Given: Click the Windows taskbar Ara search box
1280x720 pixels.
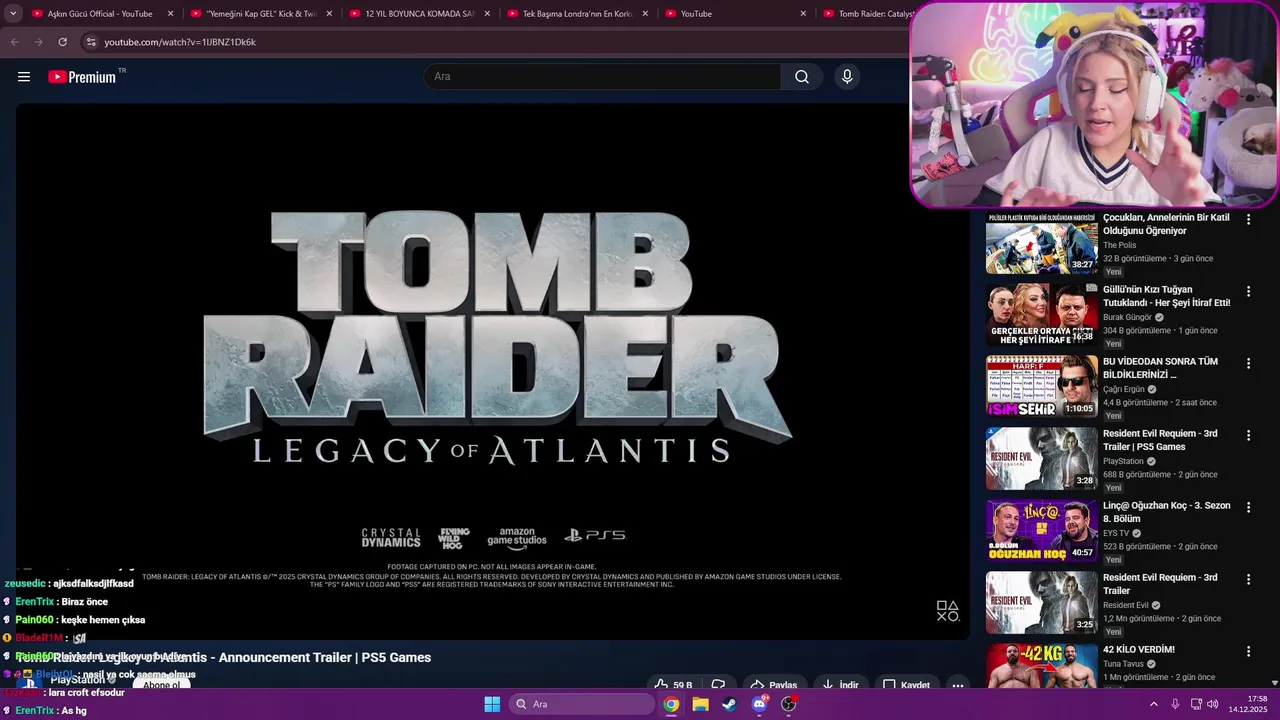Looking at the screenshot, I should tap(582, 704).
